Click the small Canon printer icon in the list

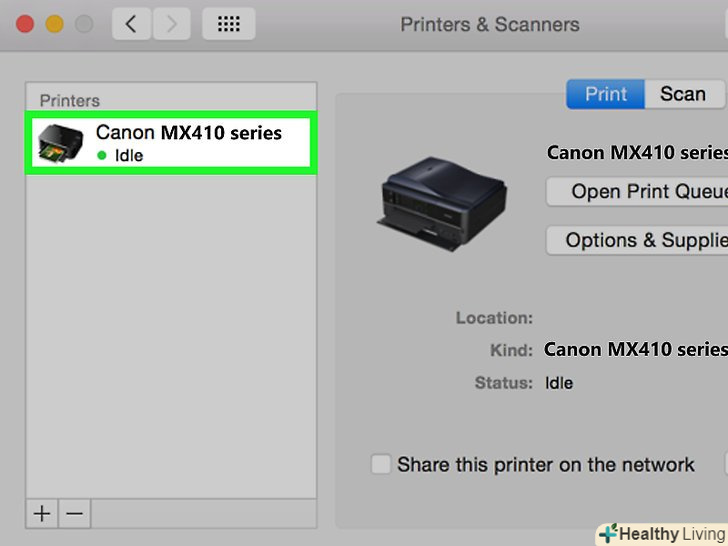(x=61, y=142)
